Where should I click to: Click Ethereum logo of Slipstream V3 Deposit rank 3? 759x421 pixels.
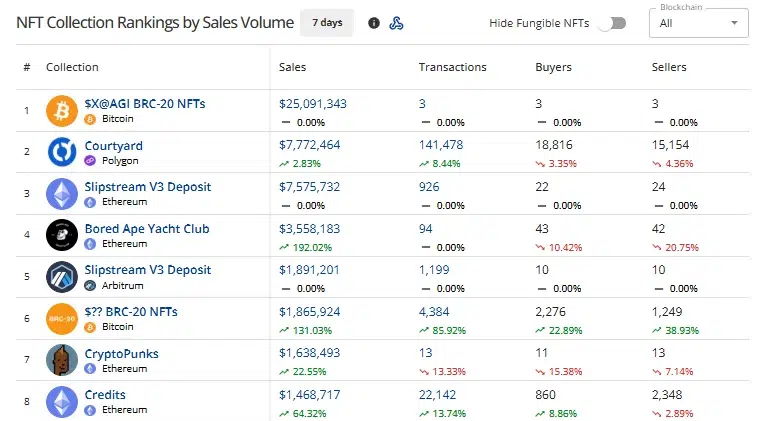click(x=62, y=194)
